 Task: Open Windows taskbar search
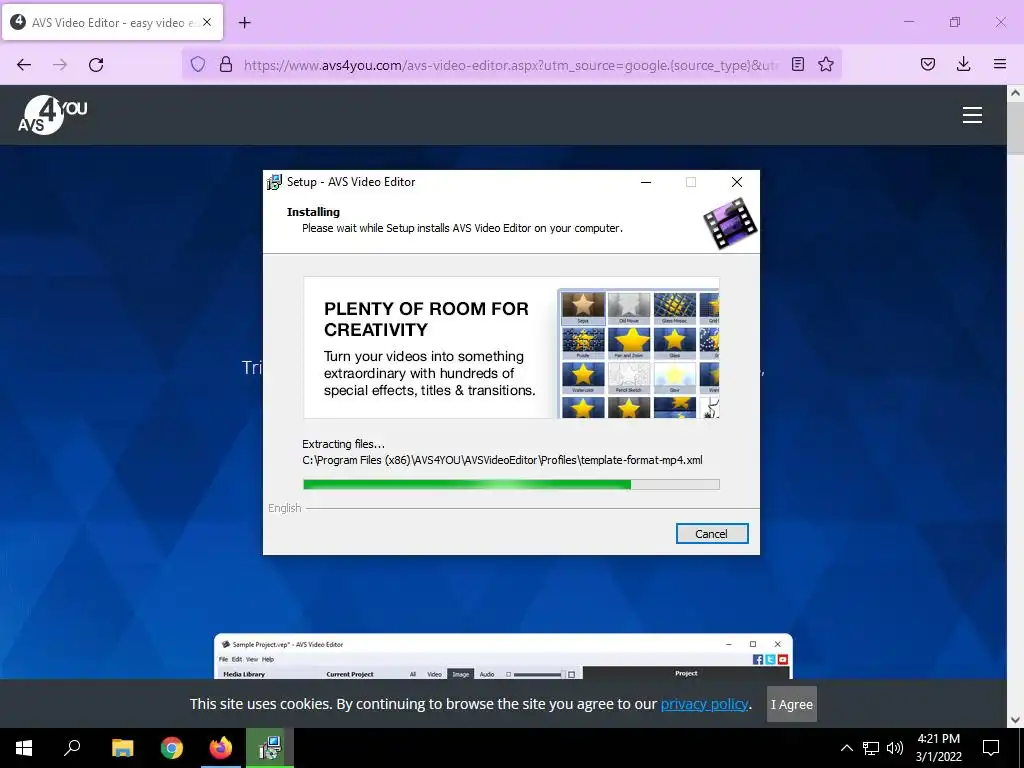click(x=72, y=748)
